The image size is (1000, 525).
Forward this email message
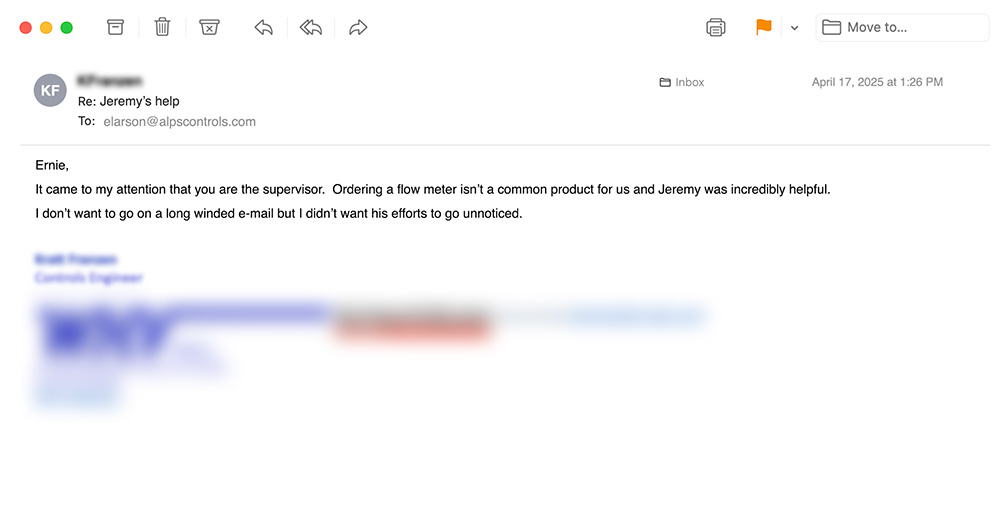click(x=358, y=28)
